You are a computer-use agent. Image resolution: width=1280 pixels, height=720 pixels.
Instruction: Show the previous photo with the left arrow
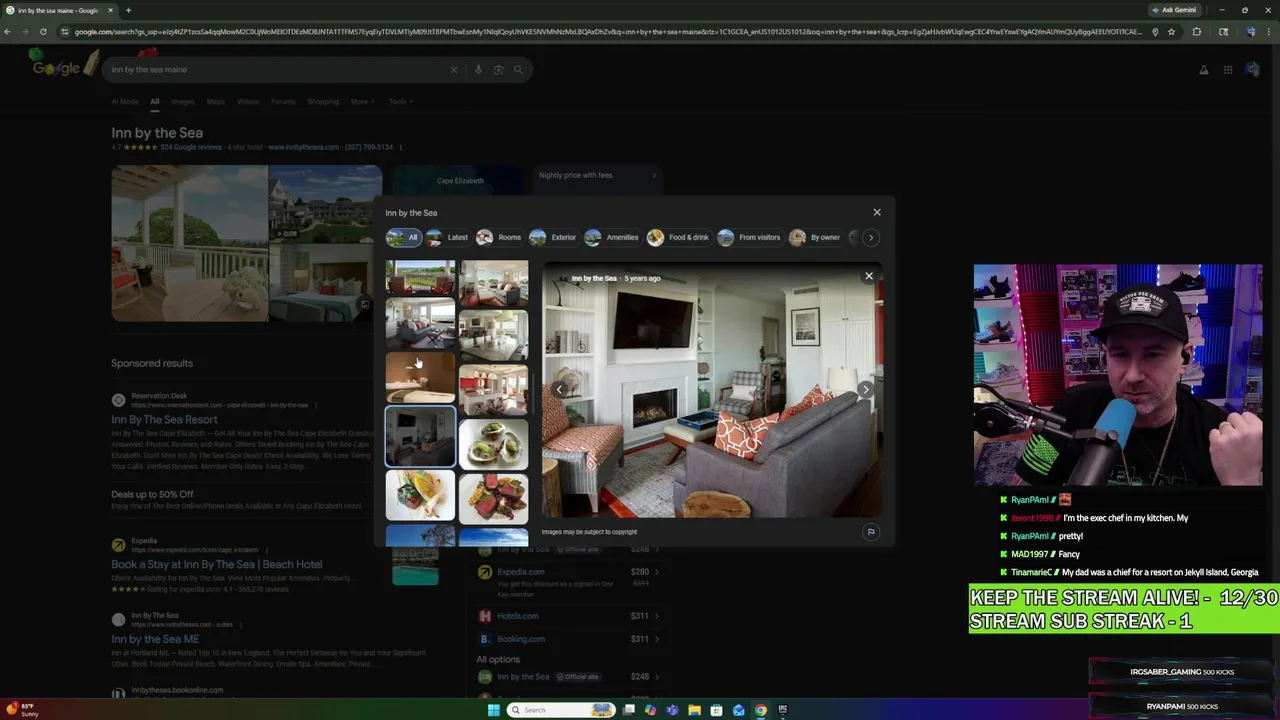click(560, 389)
